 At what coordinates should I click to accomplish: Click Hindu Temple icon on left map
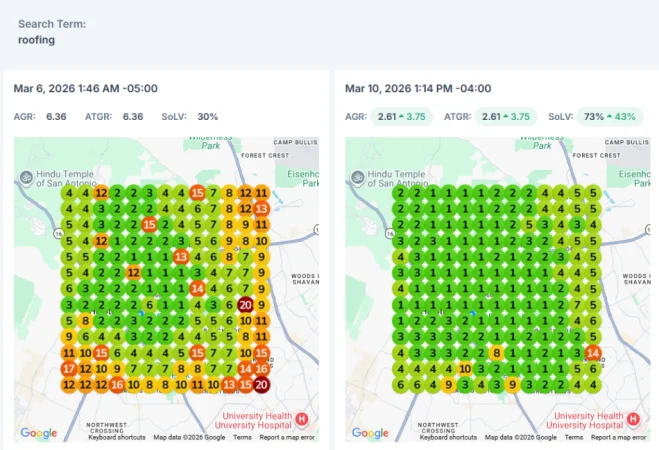click(x=26, y=177)
